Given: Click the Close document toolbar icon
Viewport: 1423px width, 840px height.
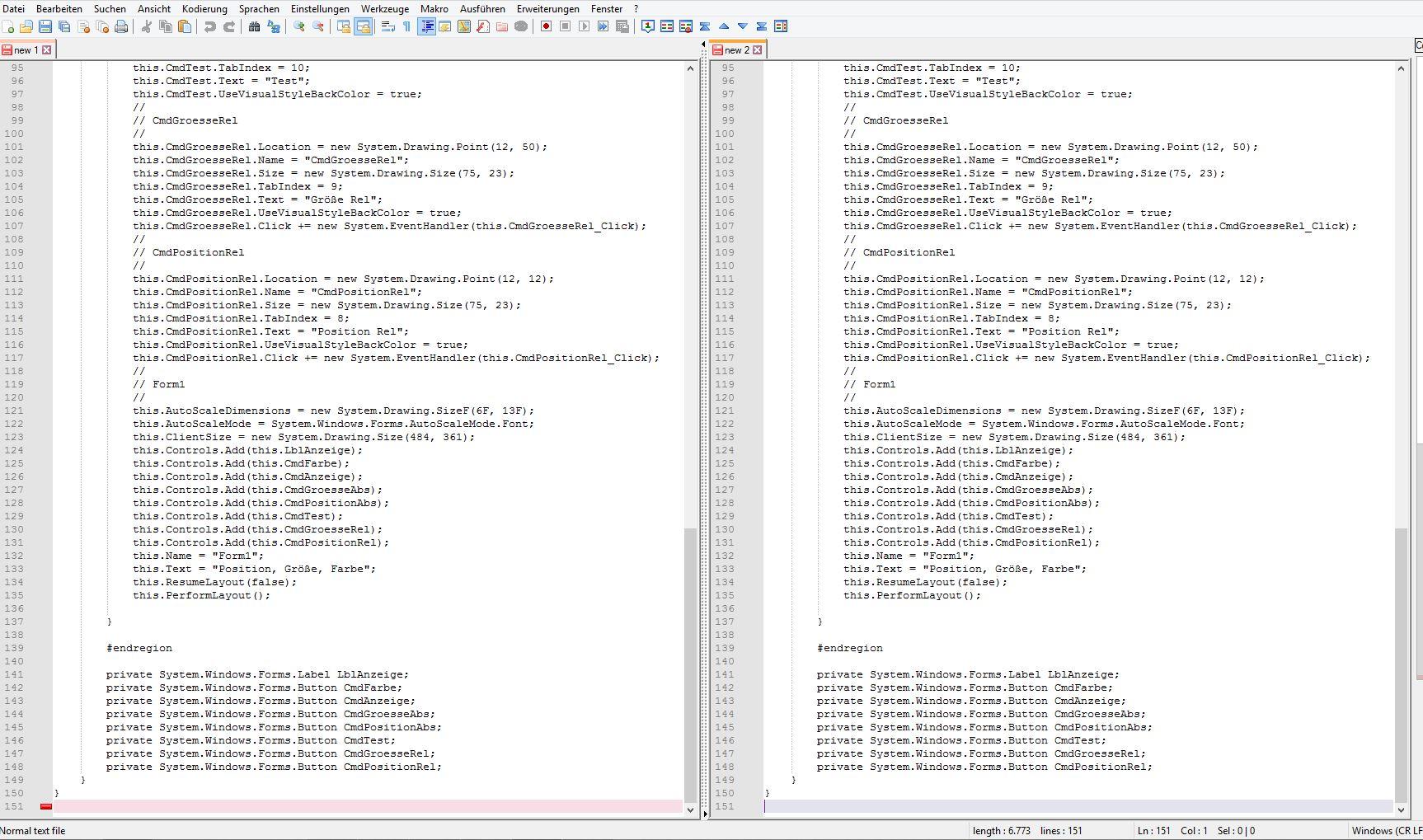Looking at the screenshot, I should point(83,26).
